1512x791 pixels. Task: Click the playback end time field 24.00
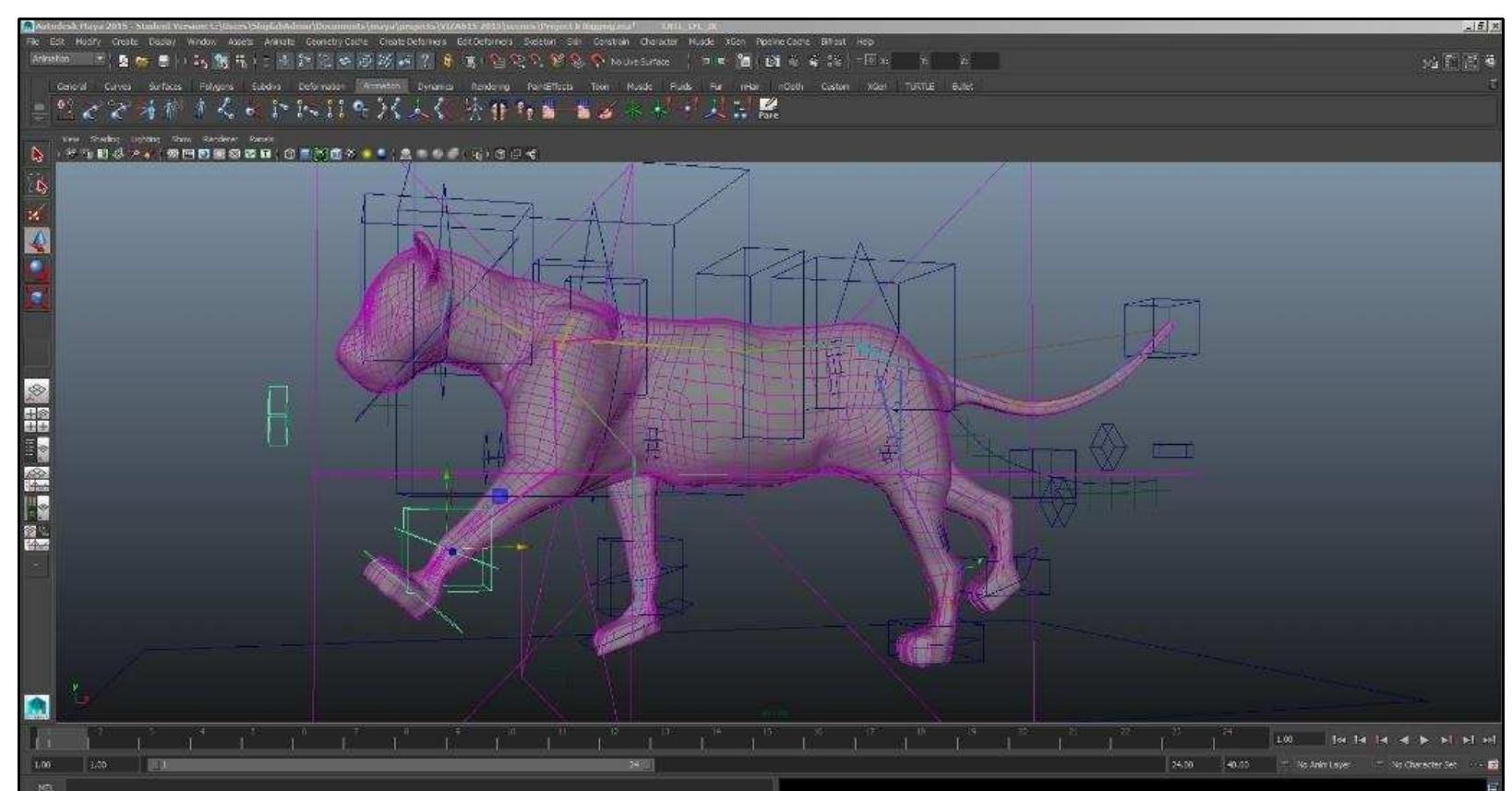(1194, 765)
